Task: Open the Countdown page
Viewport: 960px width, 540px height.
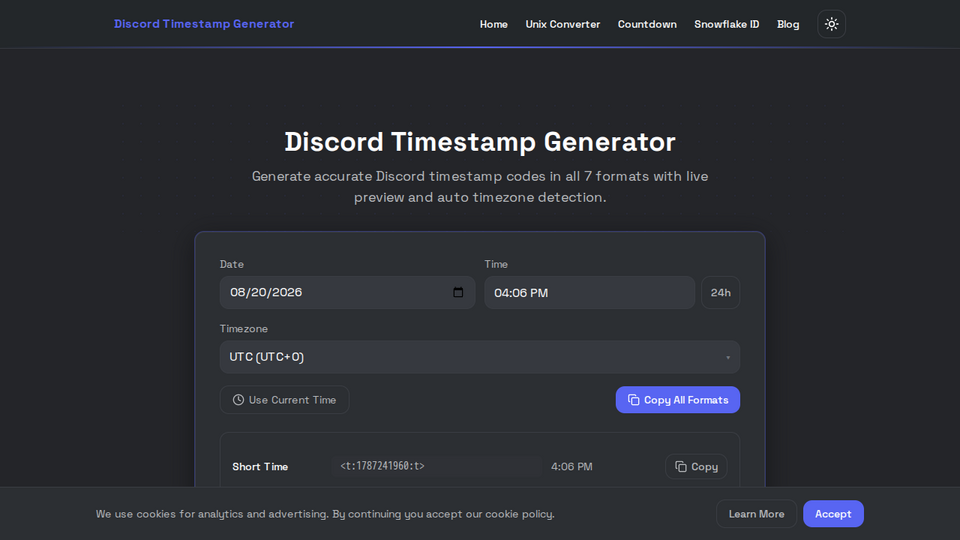Action: (647, 24)
